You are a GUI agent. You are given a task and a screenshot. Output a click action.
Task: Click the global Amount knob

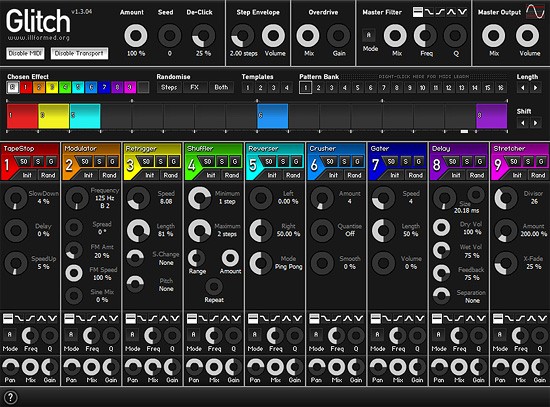[136, 35]
